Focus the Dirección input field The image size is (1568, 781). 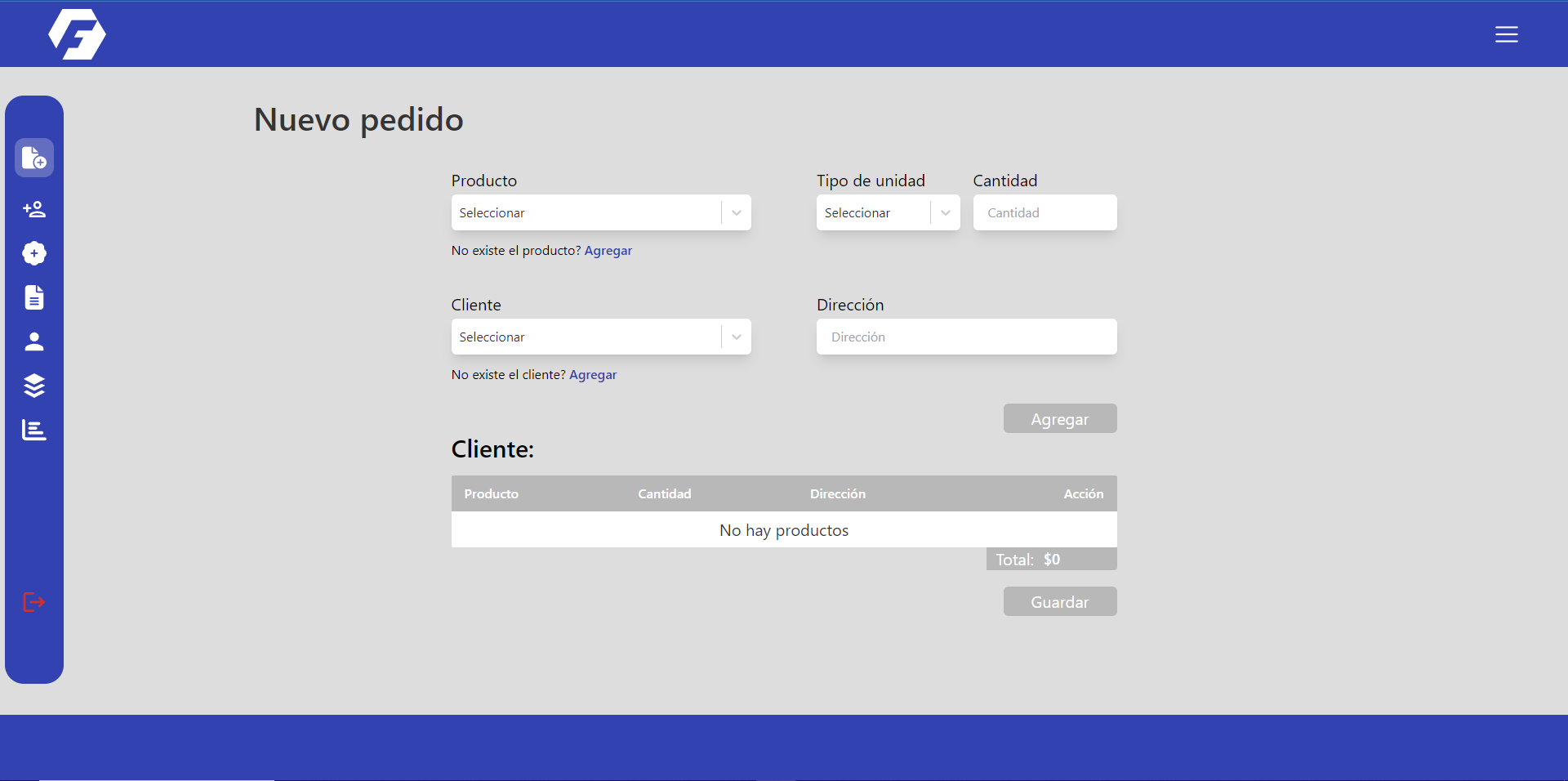(x=966, y=337)
